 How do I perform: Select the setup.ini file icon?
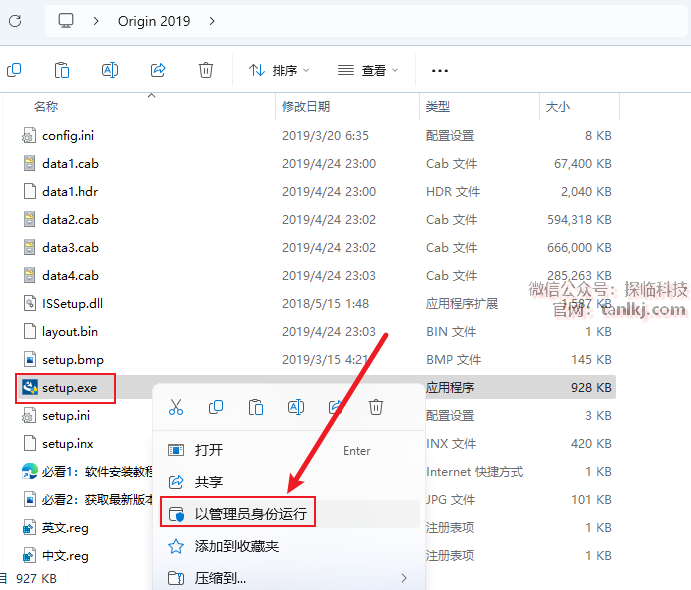29,416
